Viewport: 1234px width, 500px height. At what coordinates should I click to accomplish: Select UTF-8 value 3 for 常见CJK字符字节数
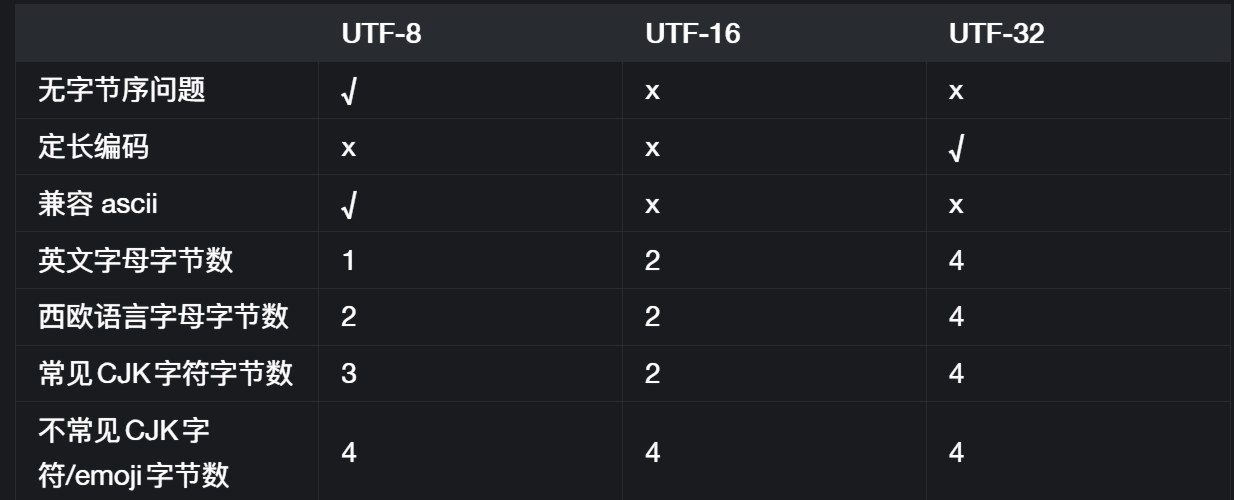coord(348,375)
